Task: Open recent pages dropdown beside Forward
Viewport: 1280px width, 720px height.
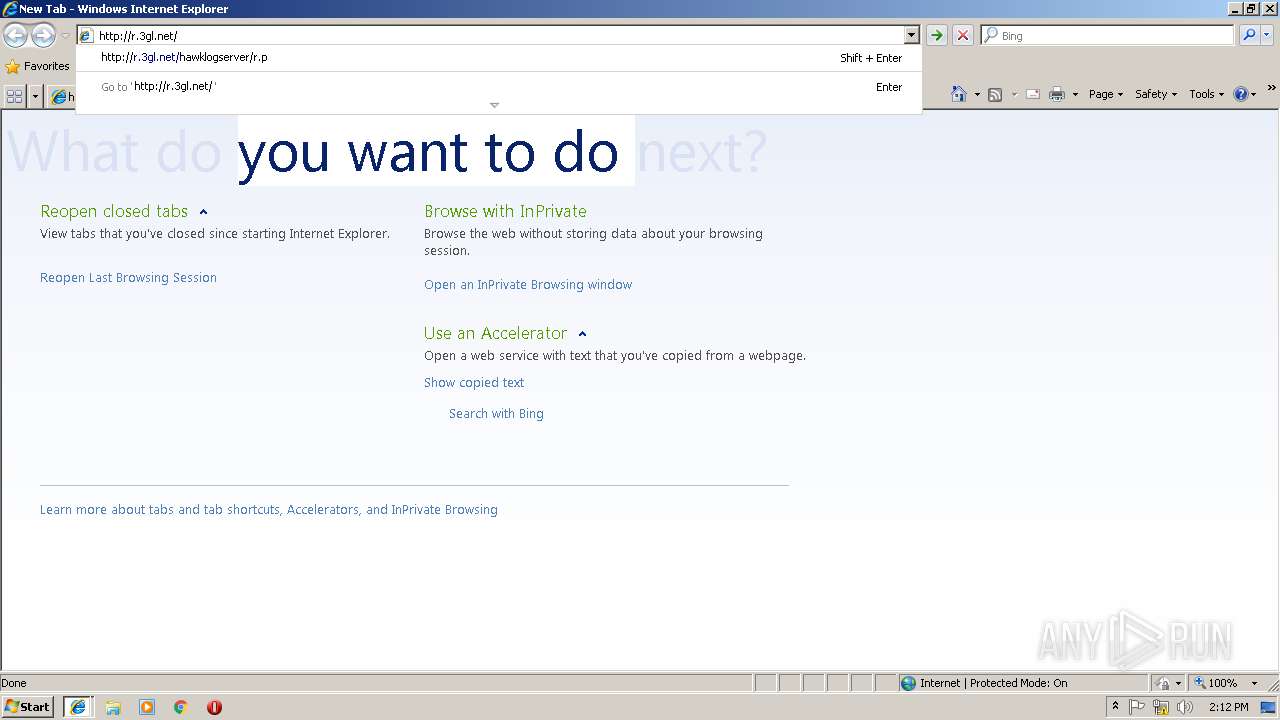Action: (65, 36)
